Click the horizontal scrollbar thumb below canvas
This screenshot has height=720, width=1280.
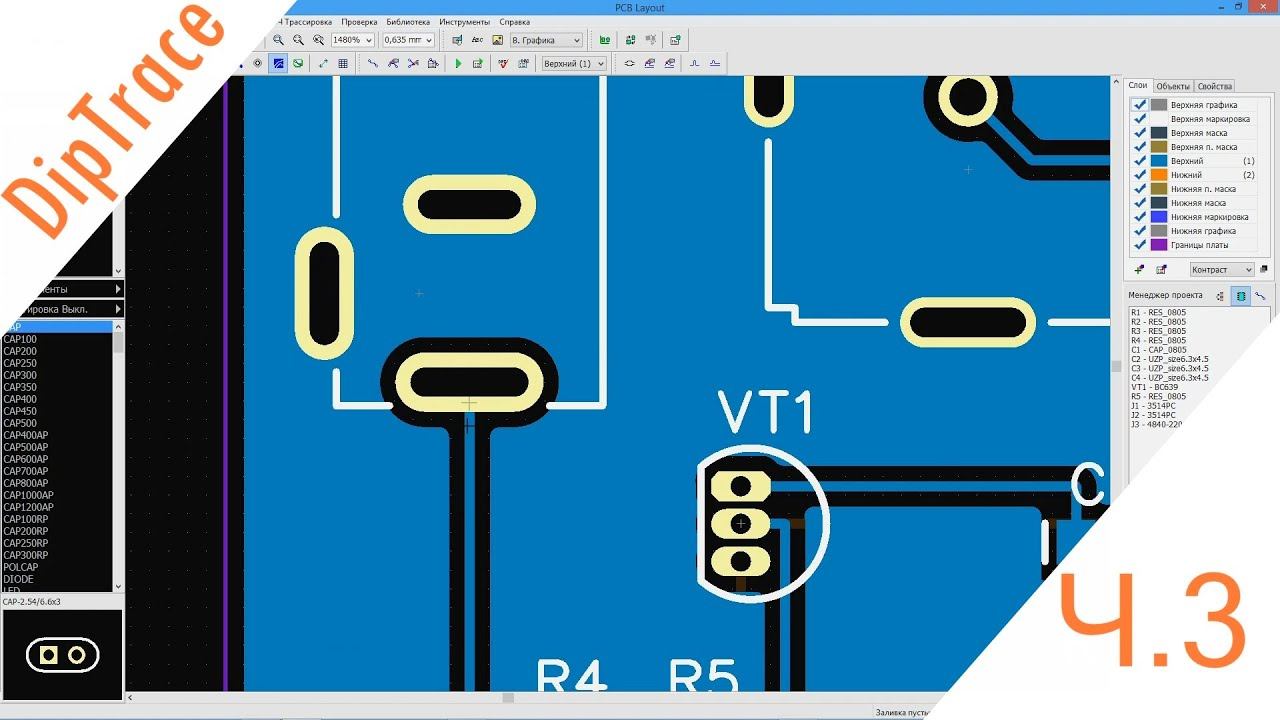click(x=508, y=698)
